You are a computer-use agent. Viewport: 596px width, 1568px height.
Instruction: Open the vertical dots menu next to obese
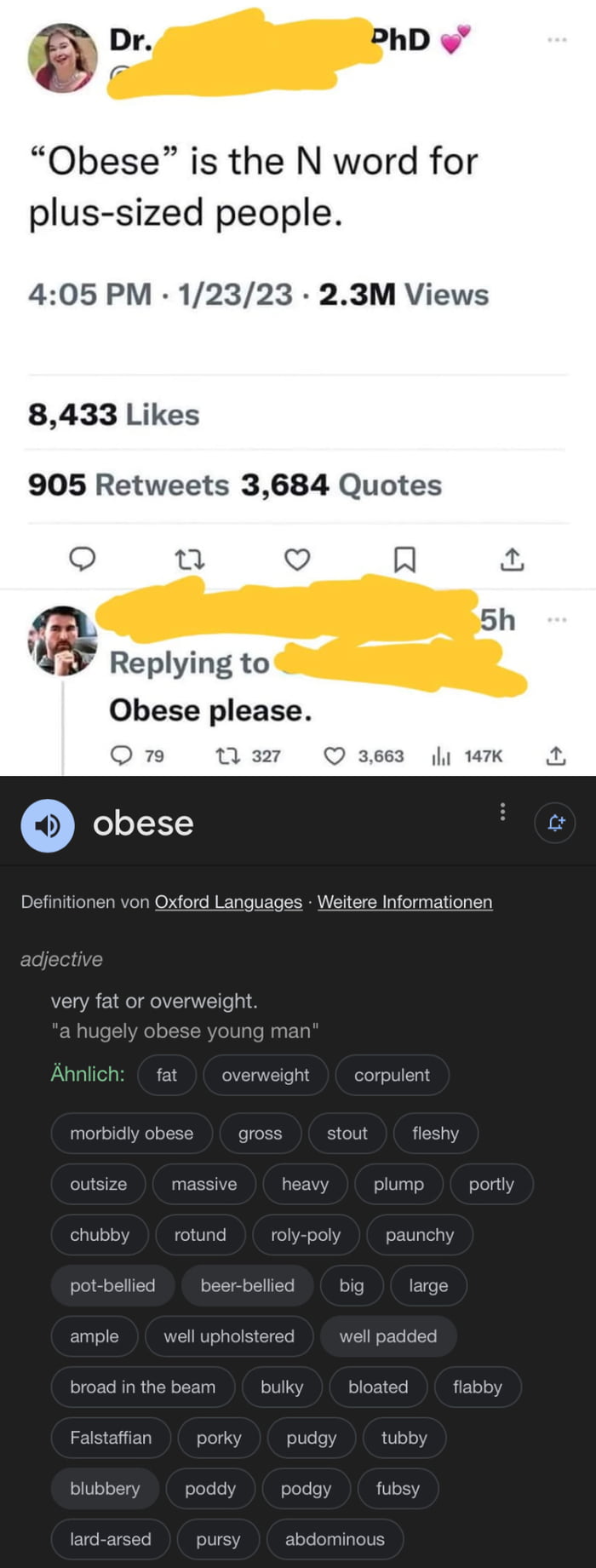coord(502,813)
